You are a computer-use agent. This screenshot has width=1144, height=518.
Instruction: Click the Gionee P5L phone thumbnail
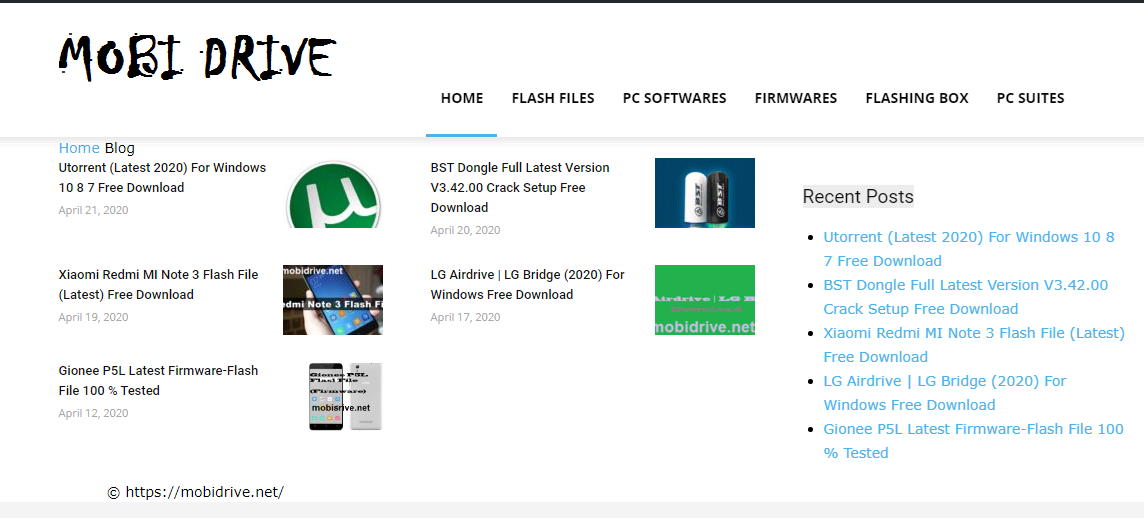346,396
